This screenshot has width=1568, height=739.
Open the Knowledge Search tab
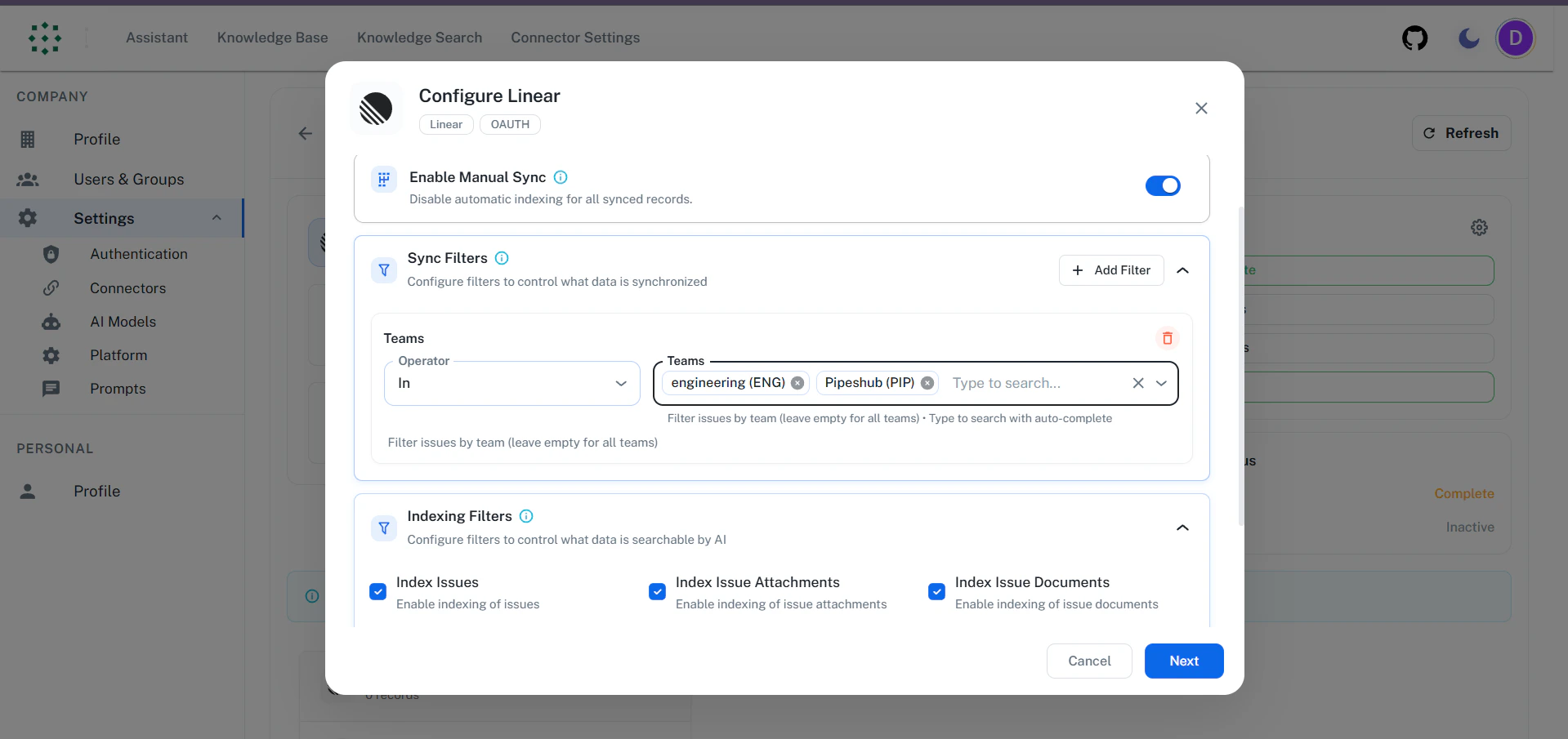[x=419, y=38]
